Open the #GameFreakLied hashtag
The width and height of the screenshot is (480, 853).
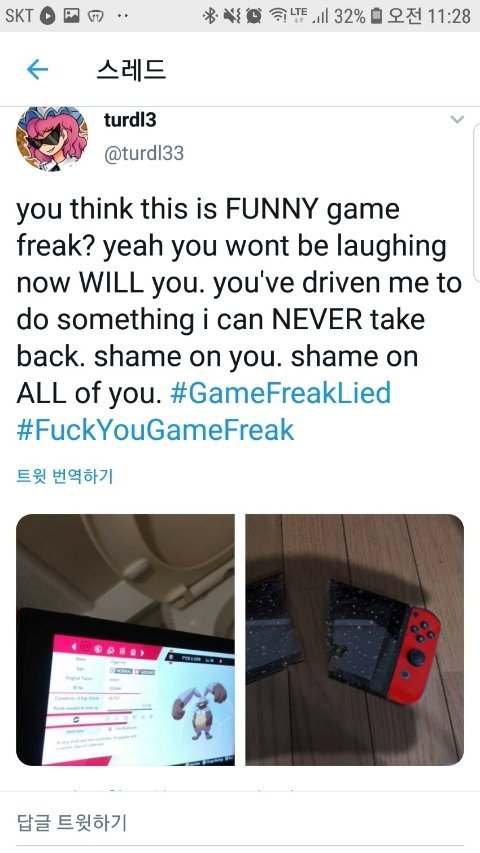coord(281,392)
